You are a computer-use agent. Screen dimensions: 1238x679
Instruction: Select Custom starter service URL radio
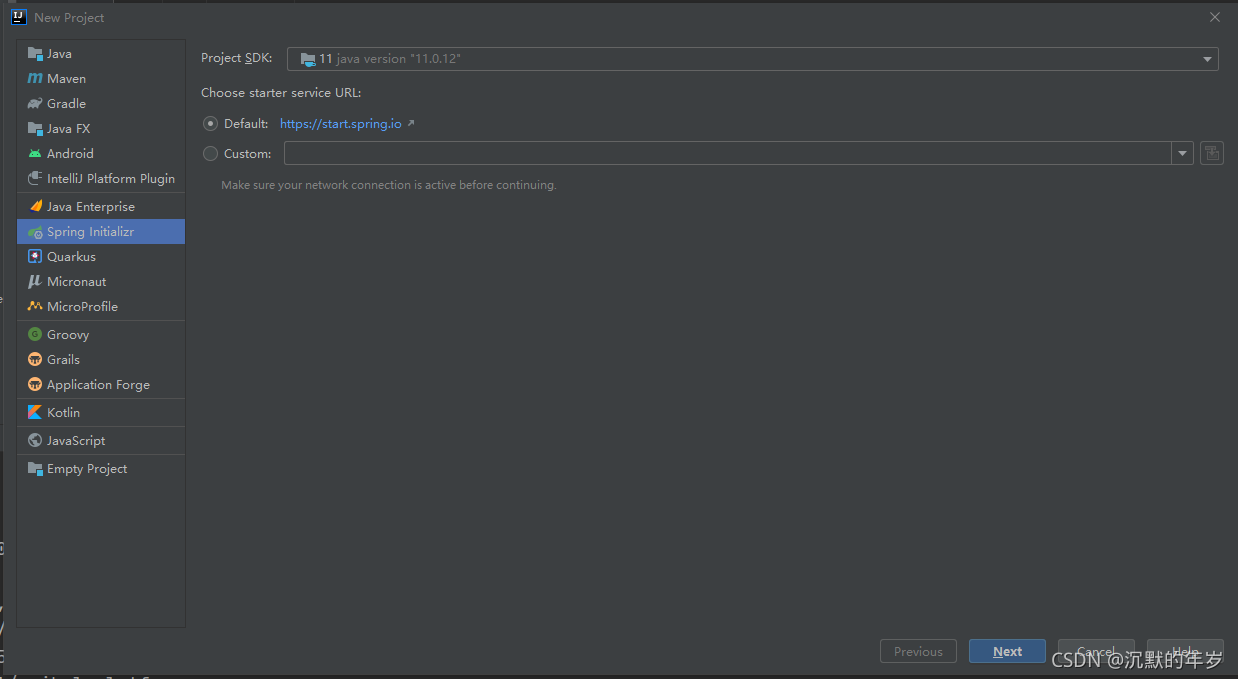click(210, 154)
